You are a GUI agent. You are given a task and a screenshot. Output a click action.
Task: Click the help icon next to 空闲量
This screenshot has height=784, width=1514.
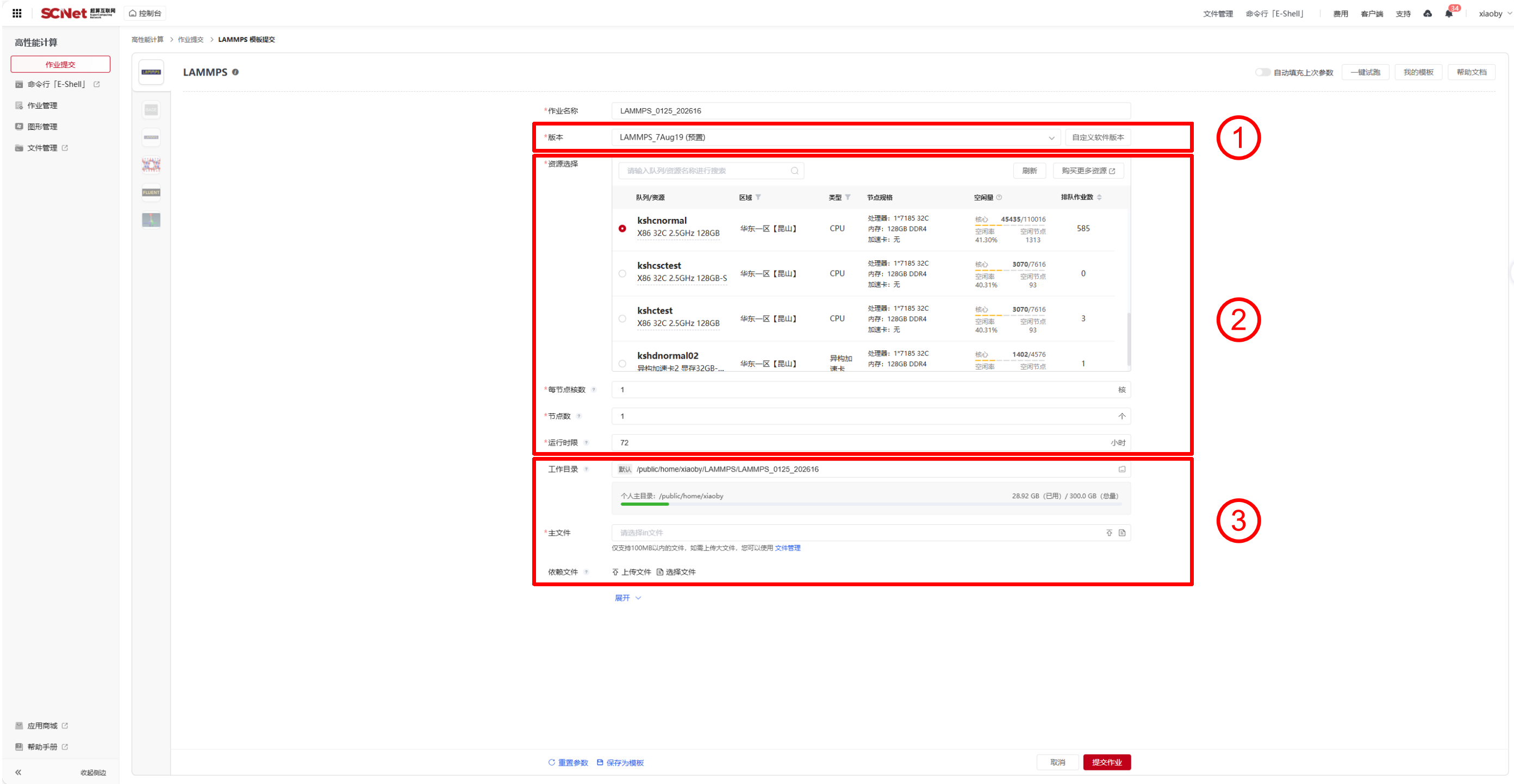pos(999,197)
